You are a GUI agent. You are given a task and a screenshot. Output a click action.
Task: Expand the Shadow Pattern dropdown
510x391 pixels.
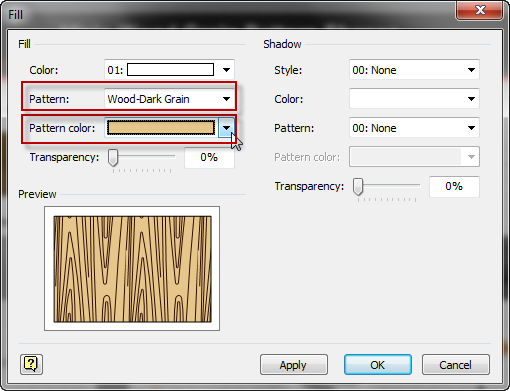(x=414, y=128)
